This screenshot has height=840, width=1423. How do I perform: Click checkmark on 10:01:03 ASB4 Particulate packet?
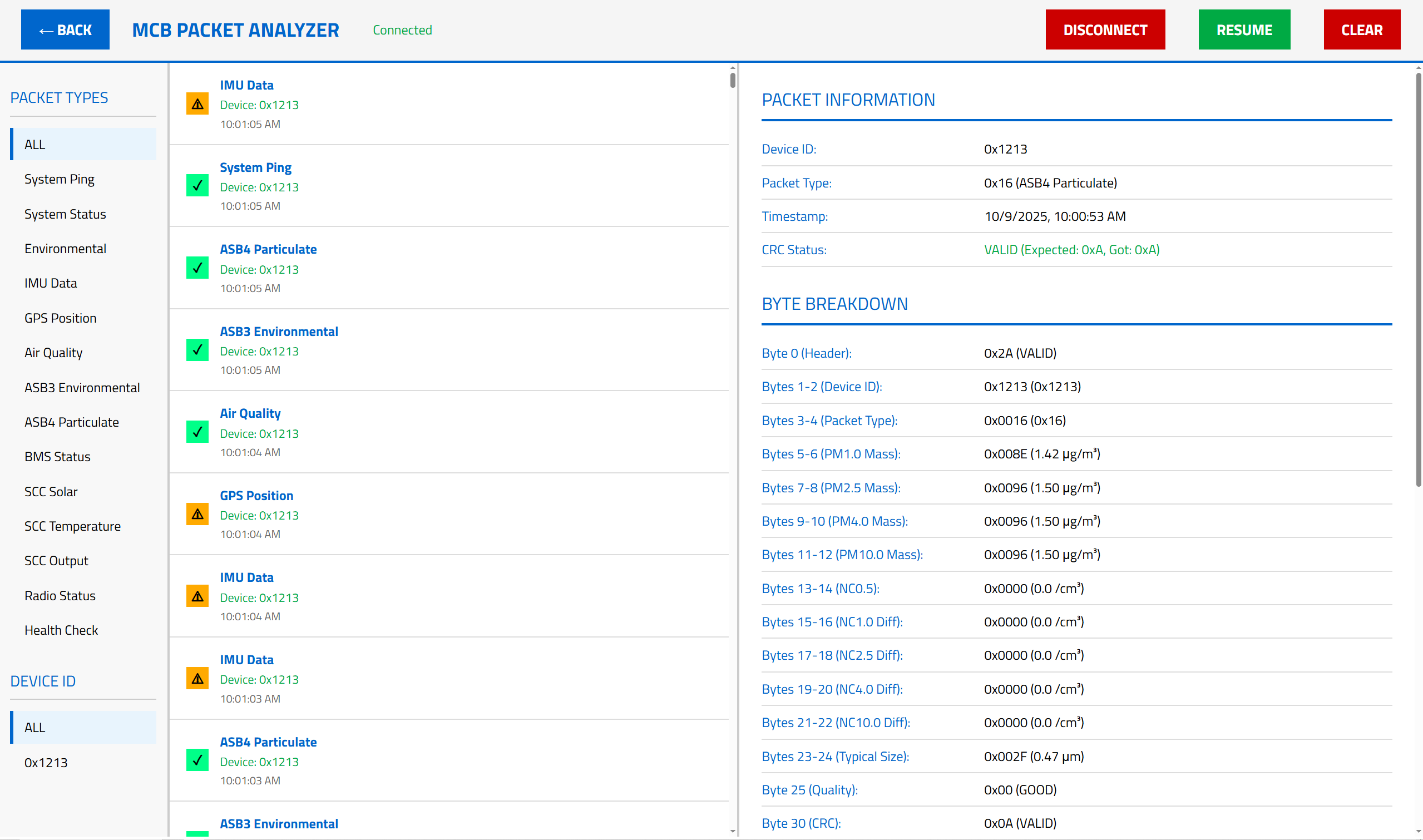click(197, 760)
